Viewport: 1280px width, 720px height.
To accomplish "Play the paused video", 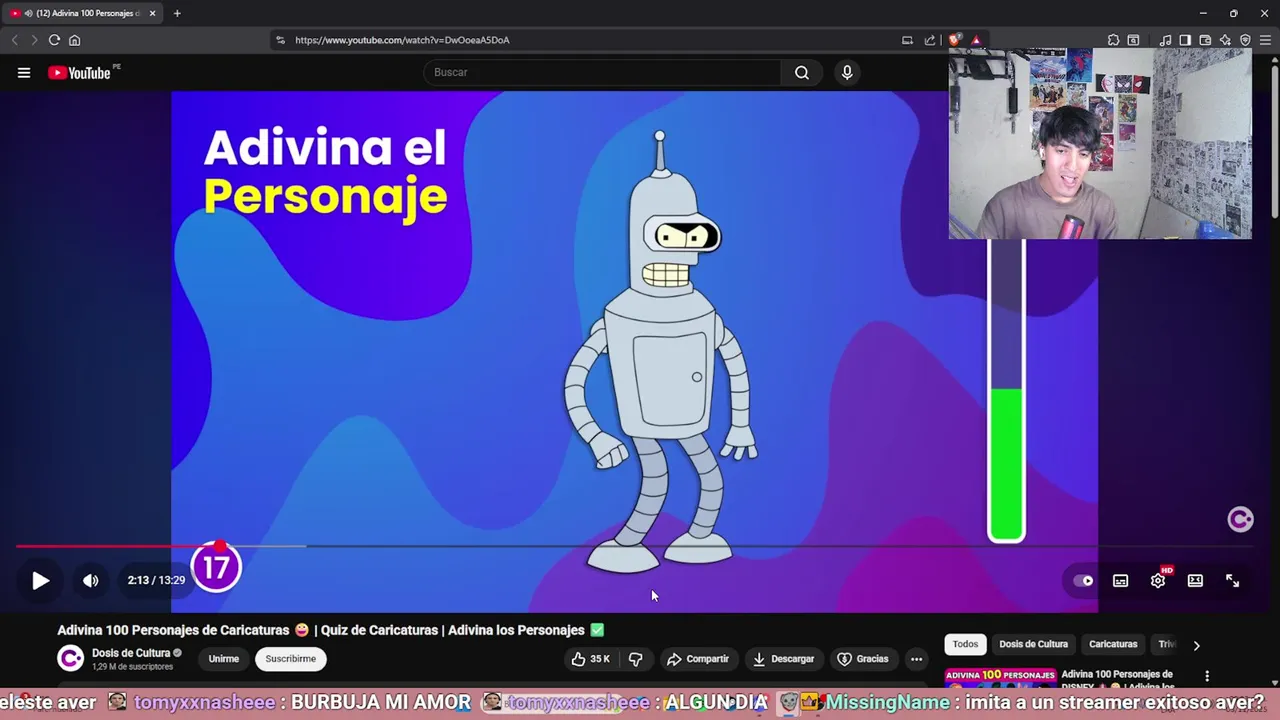I will pos(40,580).
